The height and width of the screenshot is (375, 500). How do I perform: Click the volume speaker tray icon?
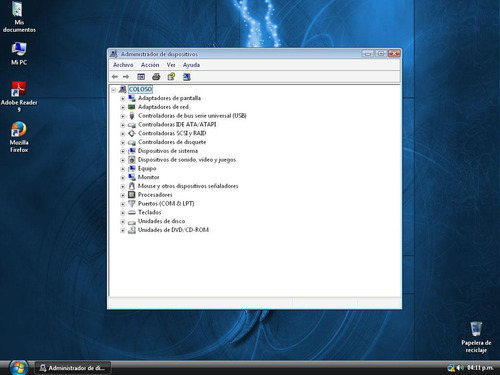460,368
